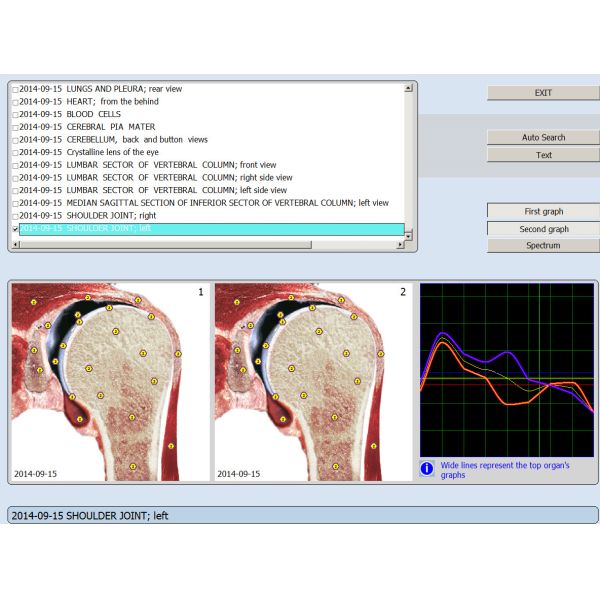Click marker on right muscle strip, image 1
The image size is (600, 600).
[x=171, y=446]
